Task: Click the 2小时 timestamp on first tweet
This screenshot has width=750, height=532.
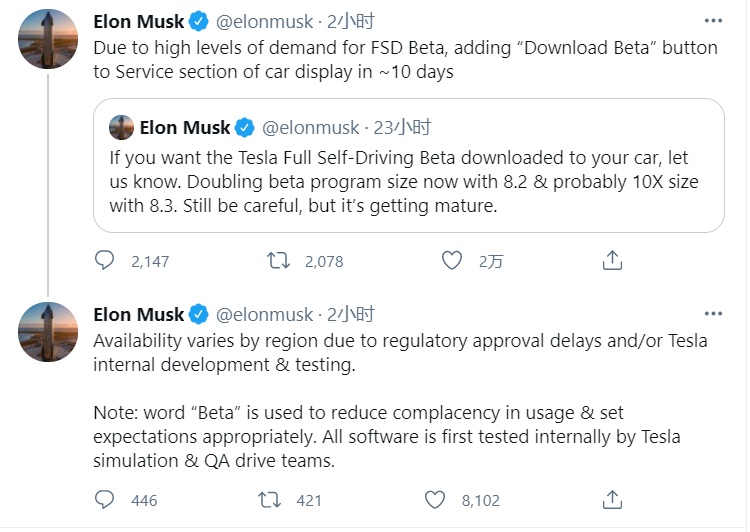Action: coord(350,21)
